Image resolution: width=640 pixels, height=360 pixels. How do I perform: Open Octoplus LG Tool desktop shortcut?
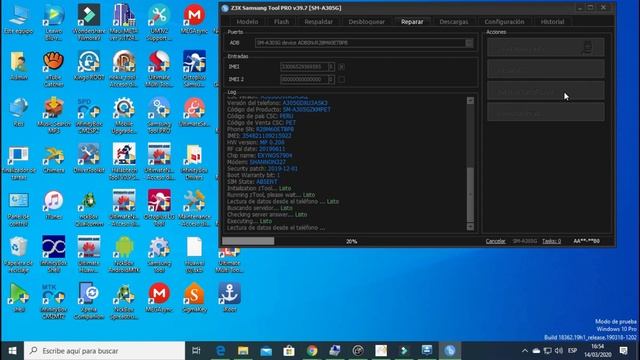[159, 208]
